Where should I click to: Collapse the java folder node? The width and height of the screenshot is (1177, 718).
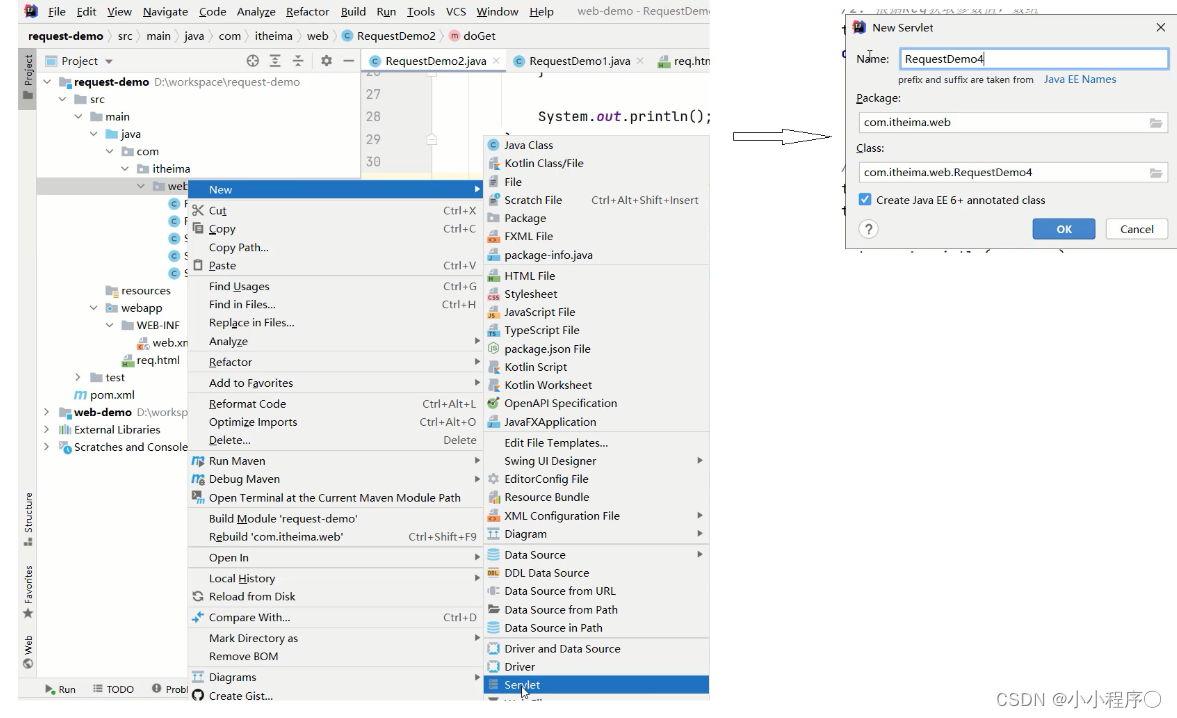point(93,134)
